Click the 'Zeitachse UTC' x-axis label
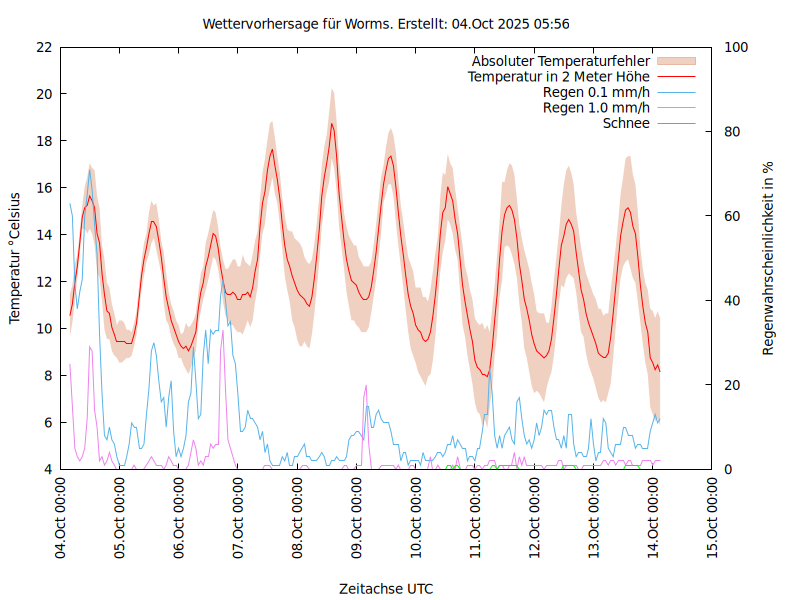This screenshot has width=800, height=600. pyautogui.click(x=386, y=588)
